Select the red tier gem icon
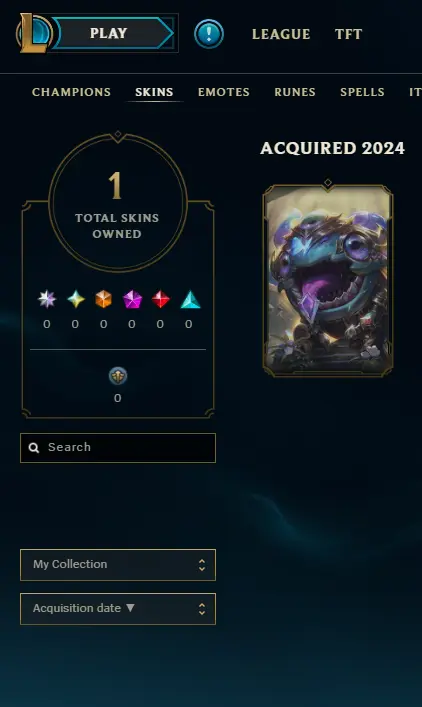 [x=161, y=299]
